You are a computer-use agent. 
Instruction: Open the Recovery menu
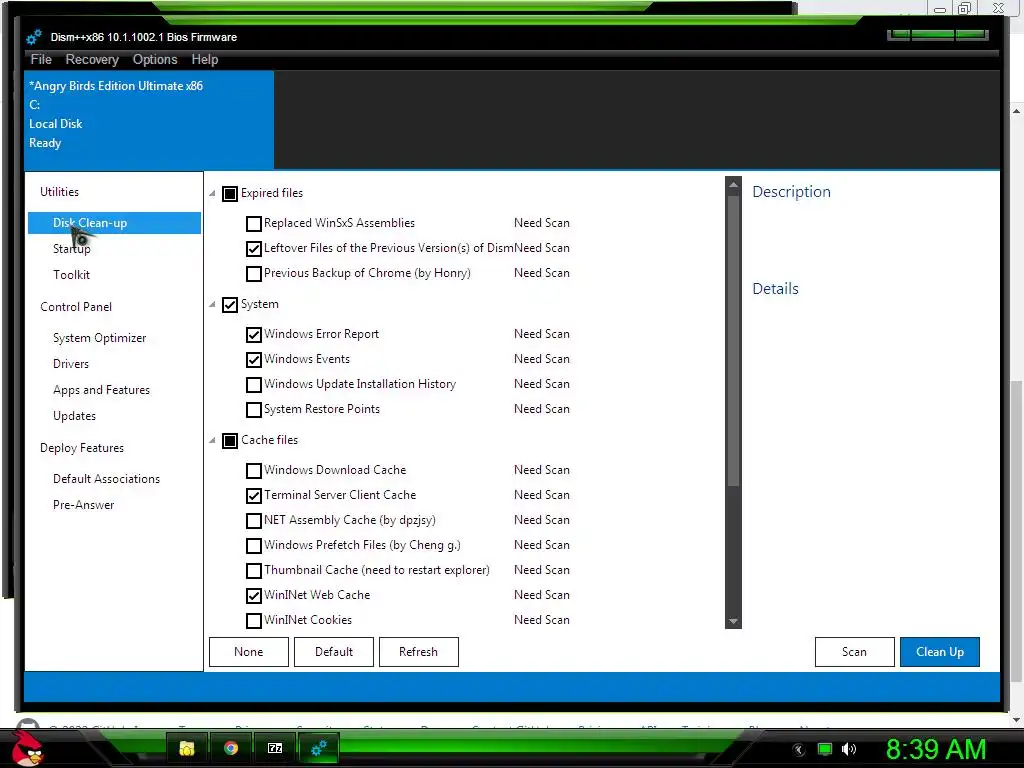pos(92,59)
